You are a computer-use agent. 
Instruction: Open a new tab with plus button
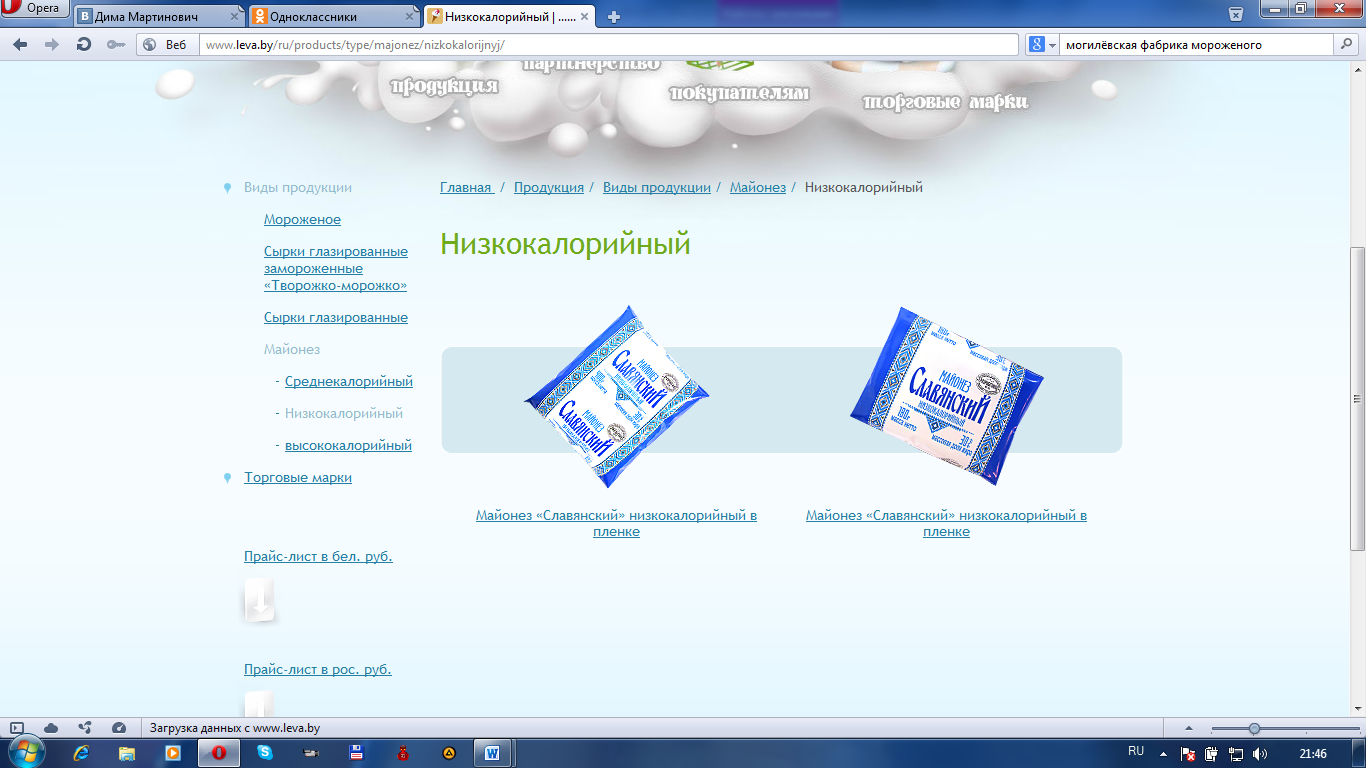tap(614, 17)
